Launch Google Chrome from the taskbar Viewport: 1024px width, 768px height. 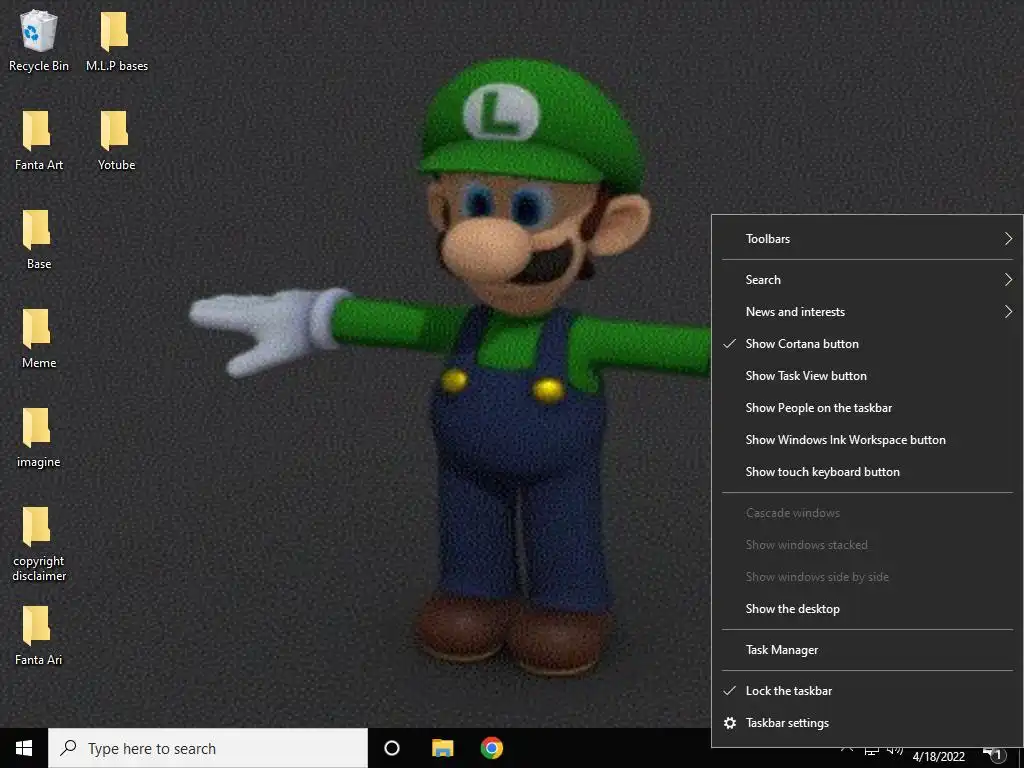[492, 748]
